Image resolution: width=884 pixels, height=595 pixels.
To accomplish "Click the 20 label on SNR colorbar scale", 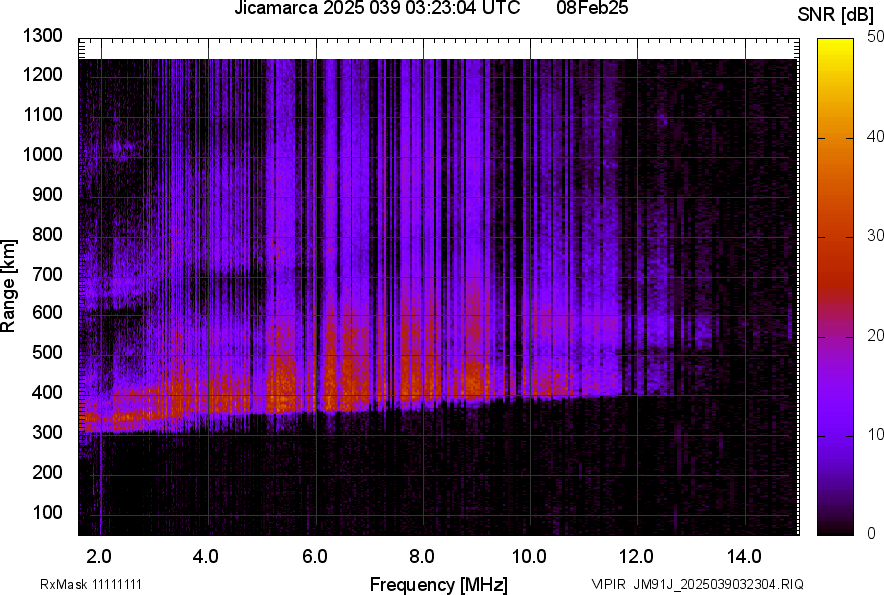I will (x=875, y=335).
